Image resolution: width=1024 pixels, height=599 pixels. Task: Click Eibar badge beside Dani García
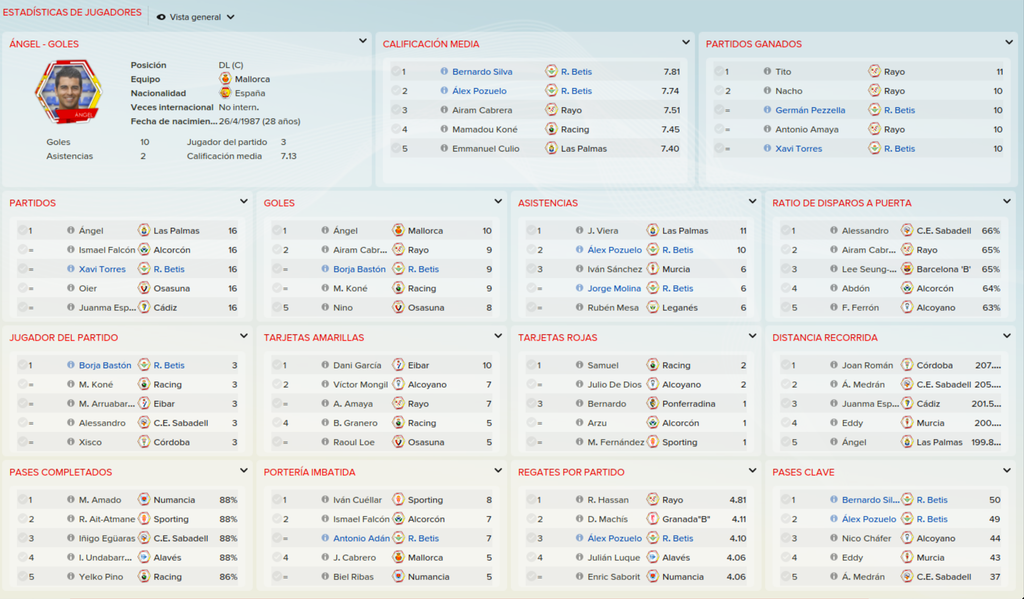[398, 365]
